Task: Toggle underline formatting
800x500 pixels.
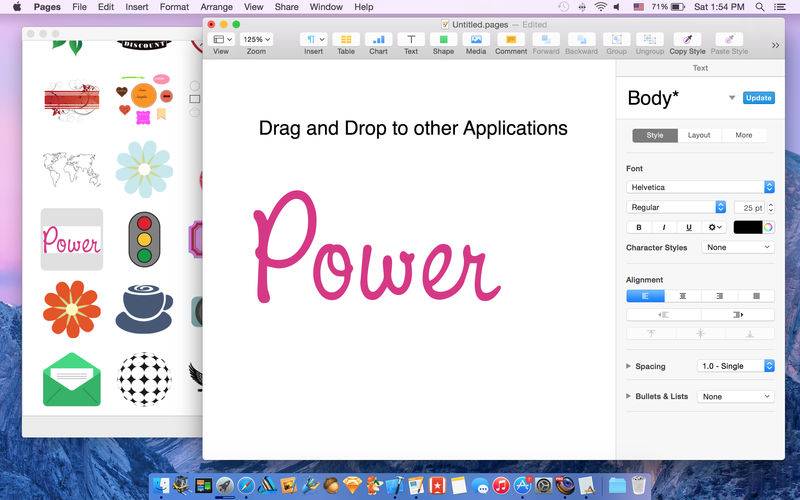Action: (x=689, y=228)
